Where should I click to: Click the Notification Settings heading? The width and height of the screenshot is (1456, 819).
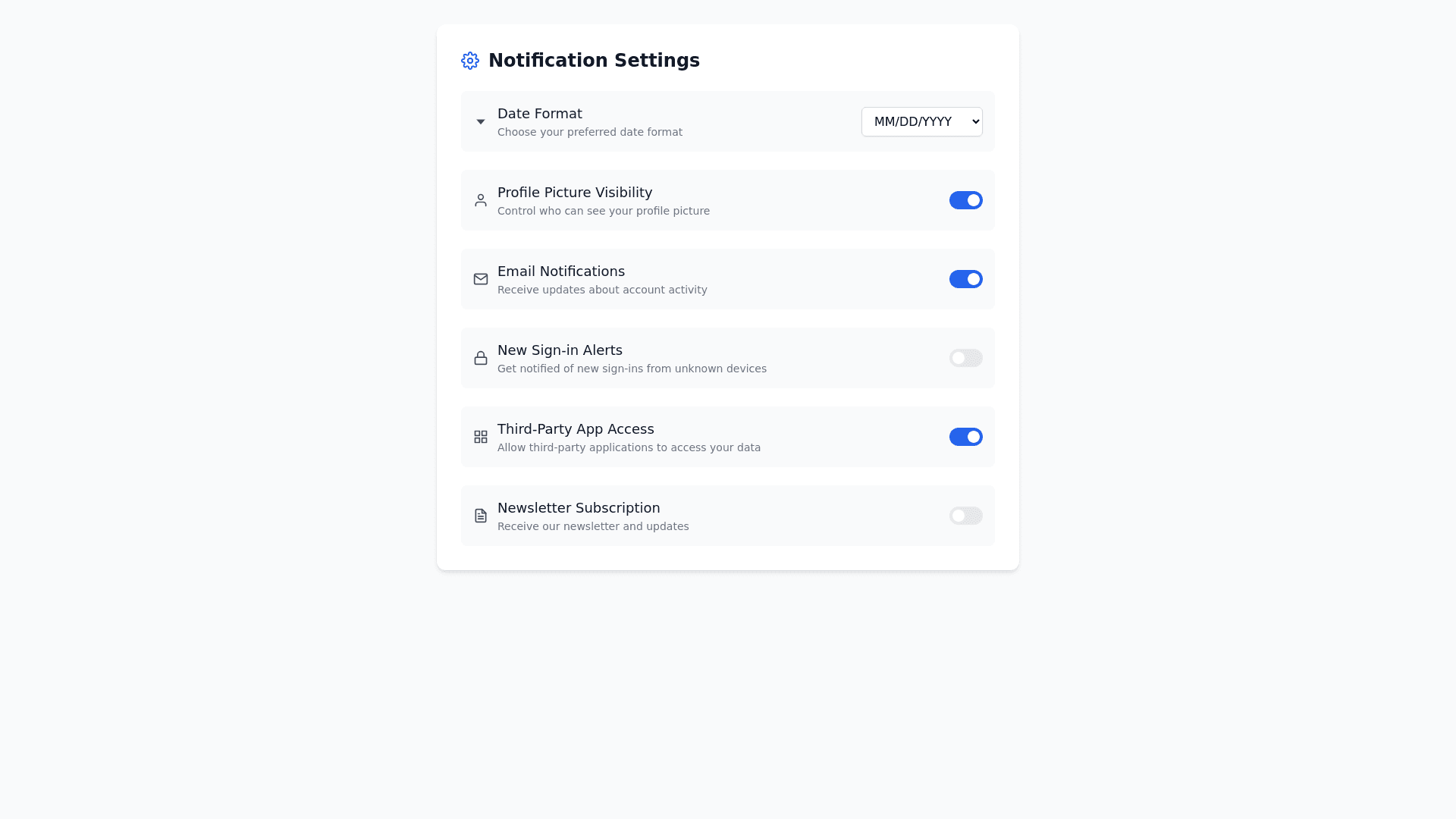(594, 61)
